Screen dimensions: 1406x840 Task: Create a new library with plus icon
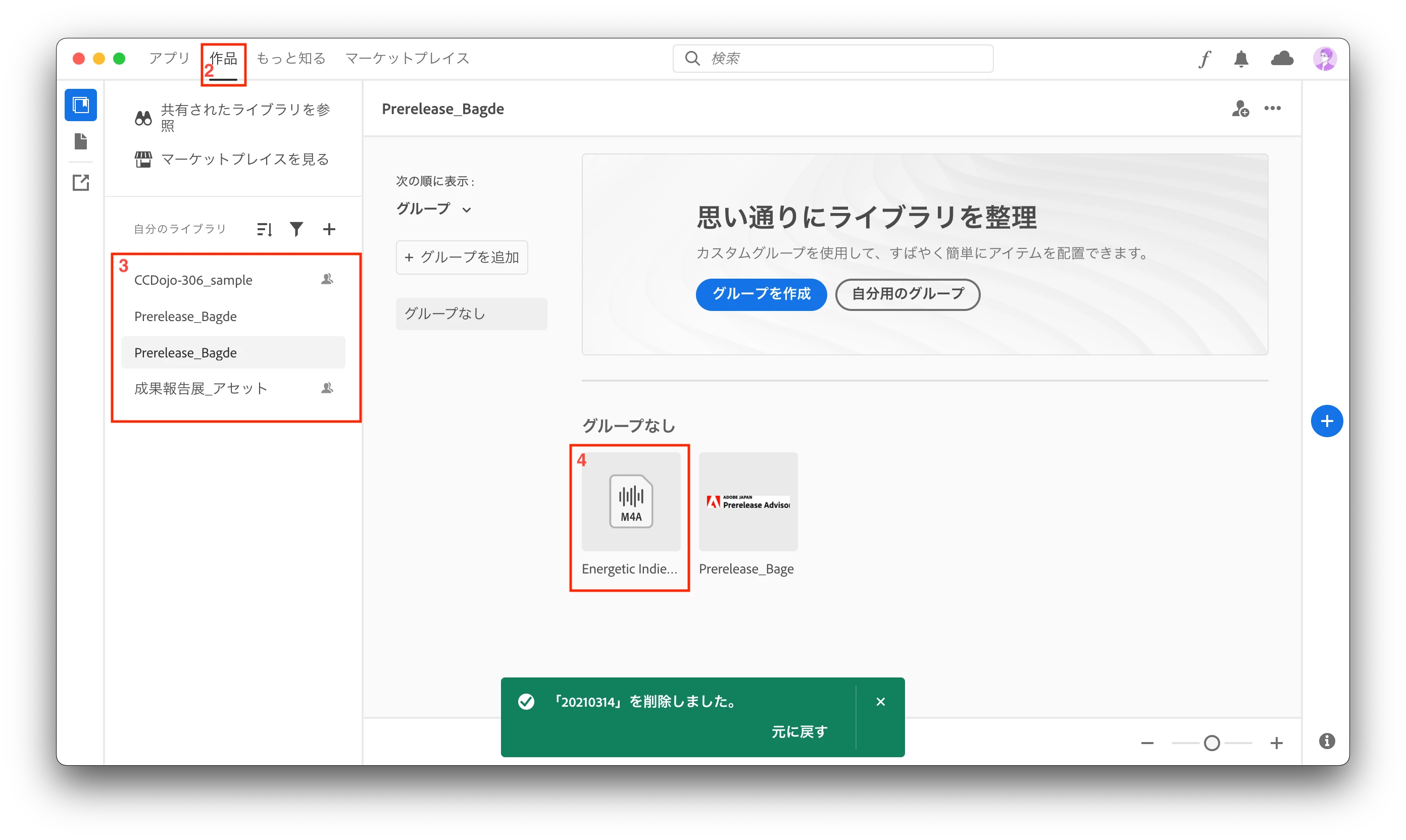[329, 229]
